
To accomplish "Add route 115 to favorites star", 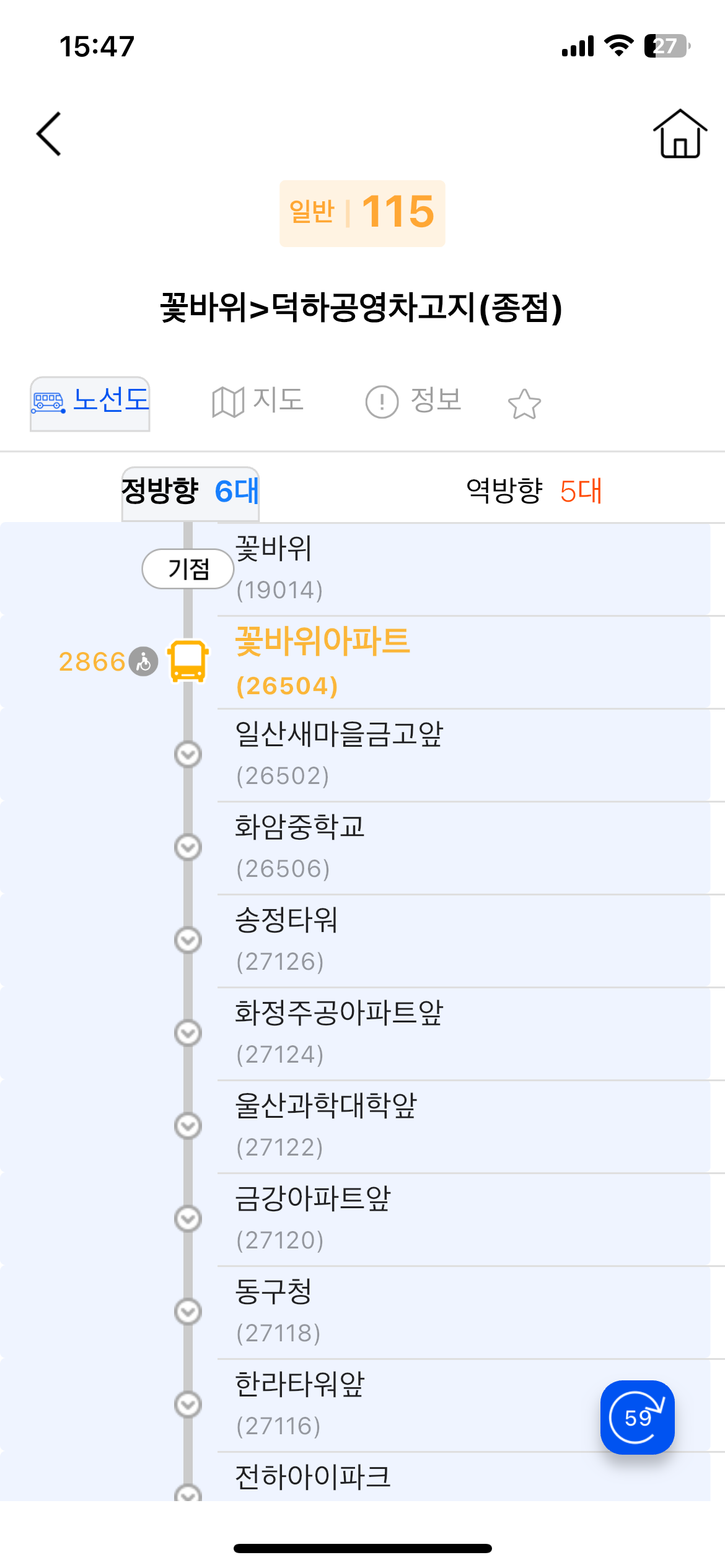I will pos(524,404).
